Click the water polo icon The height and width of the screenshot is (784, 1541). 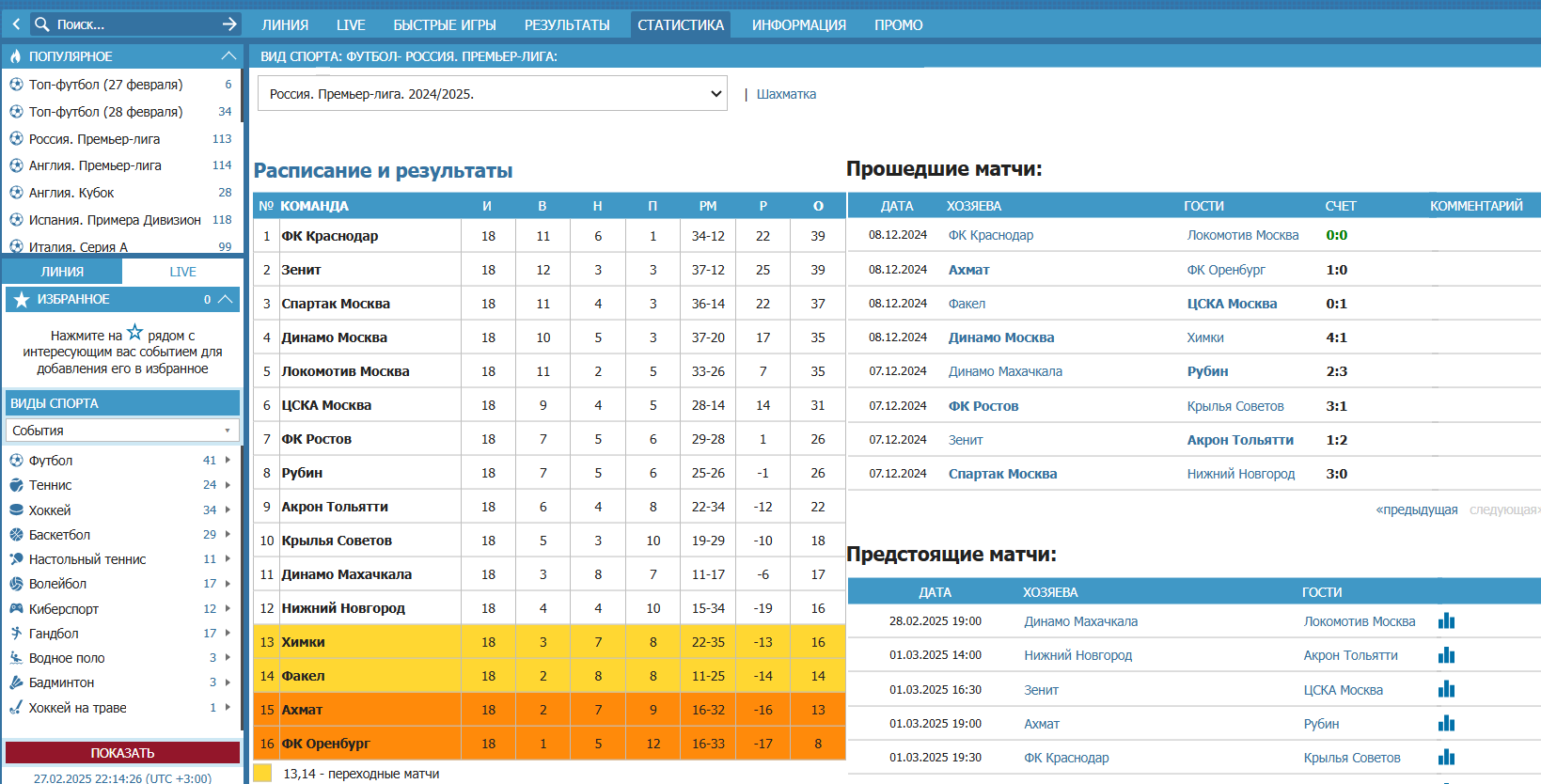pos(16,658)
